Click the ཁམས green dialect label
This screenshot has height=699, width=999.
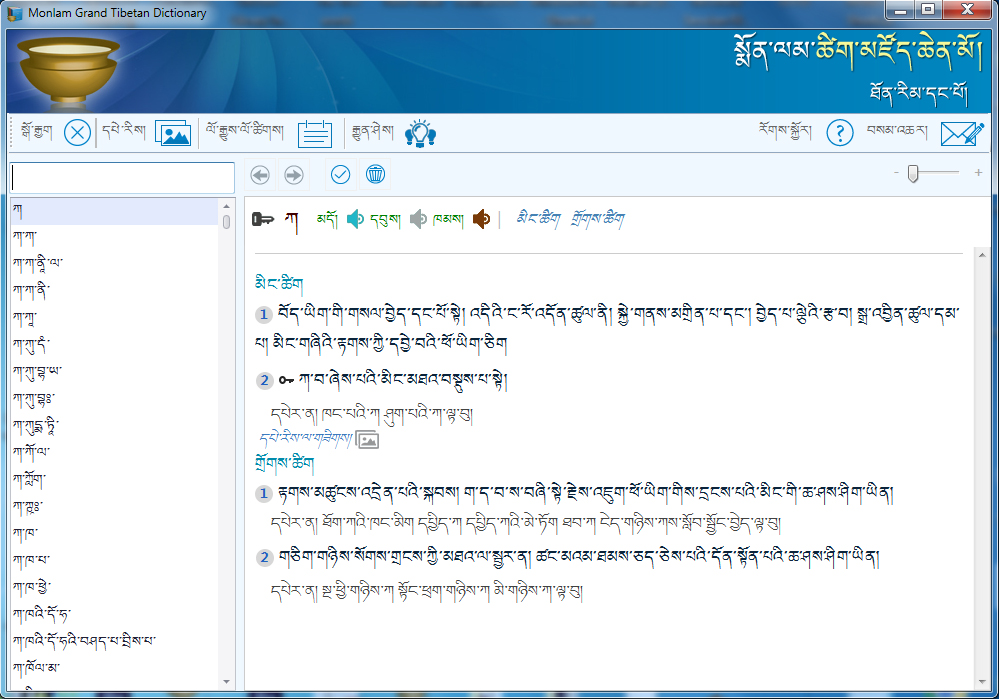(449, 219)
